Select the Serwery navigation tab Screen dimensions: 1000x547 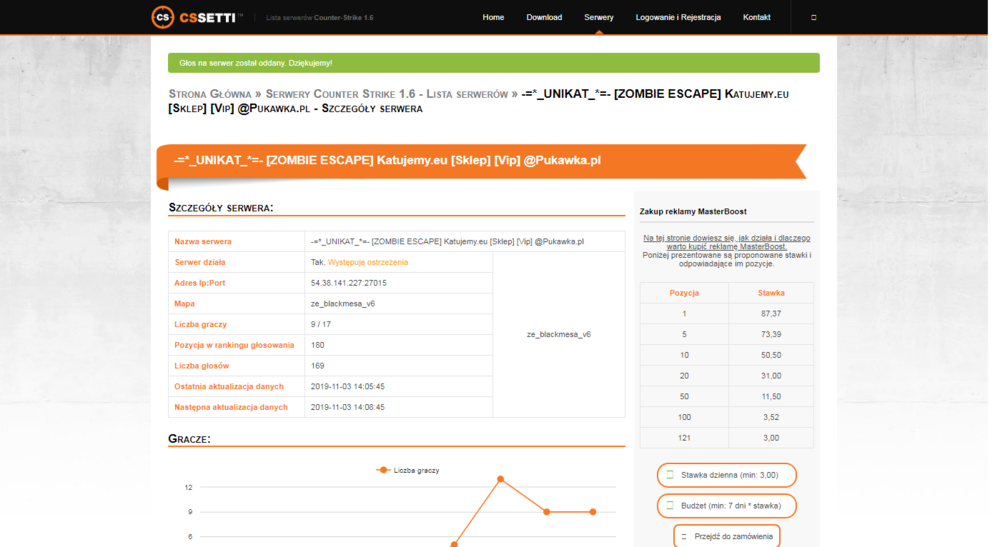pyautogui.click(x=599, y=17)
